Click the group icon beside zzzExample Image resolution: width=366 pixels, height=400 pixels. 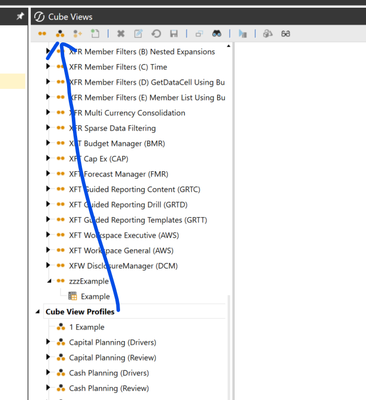[60, 281]
